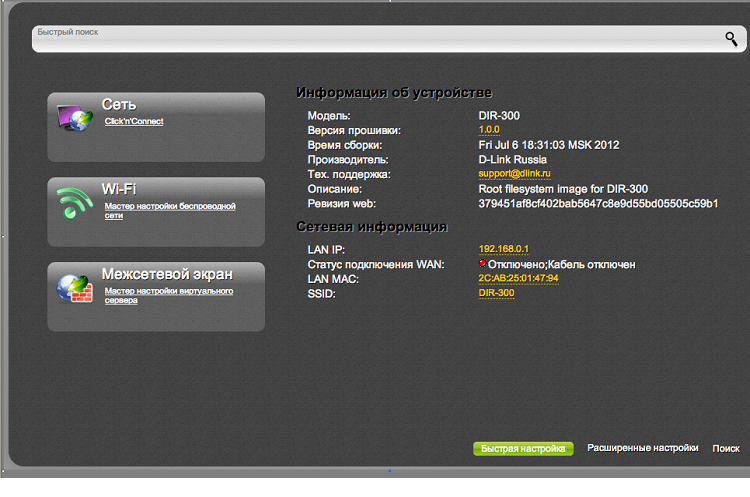This screenshot has height=497, width=750.
Task: Click the Описание label
Action: pos(334,189)
